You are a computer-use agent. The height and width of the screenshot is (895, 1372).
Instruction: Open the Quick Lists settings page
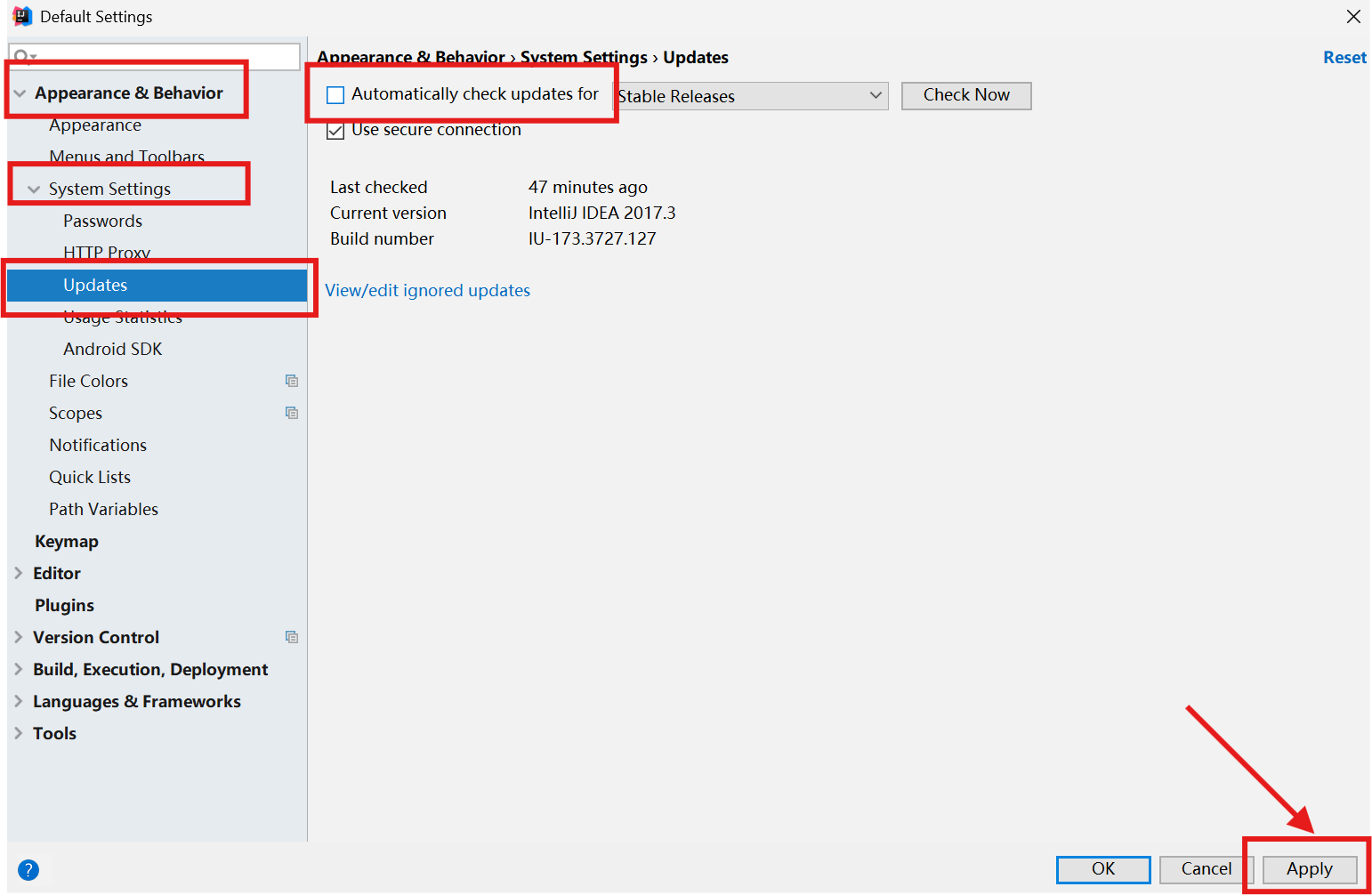pos(90,477)
